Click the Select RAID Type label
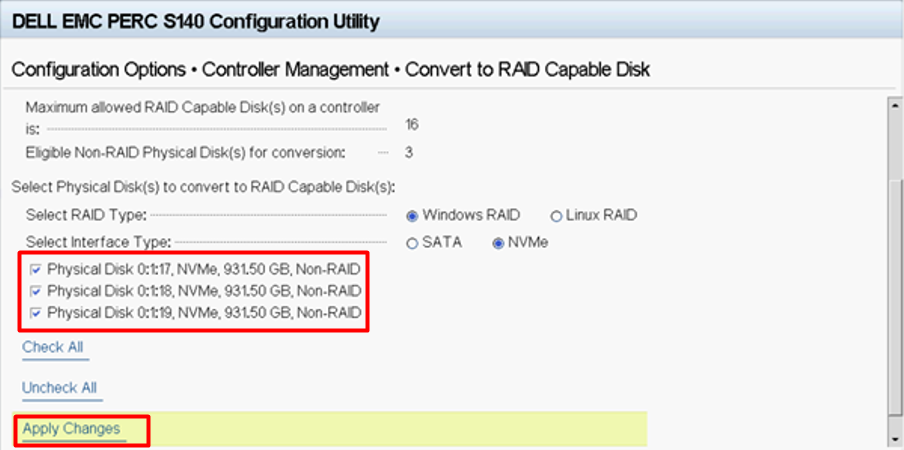This screenshot has height=450, width=904. click(86, 215)
